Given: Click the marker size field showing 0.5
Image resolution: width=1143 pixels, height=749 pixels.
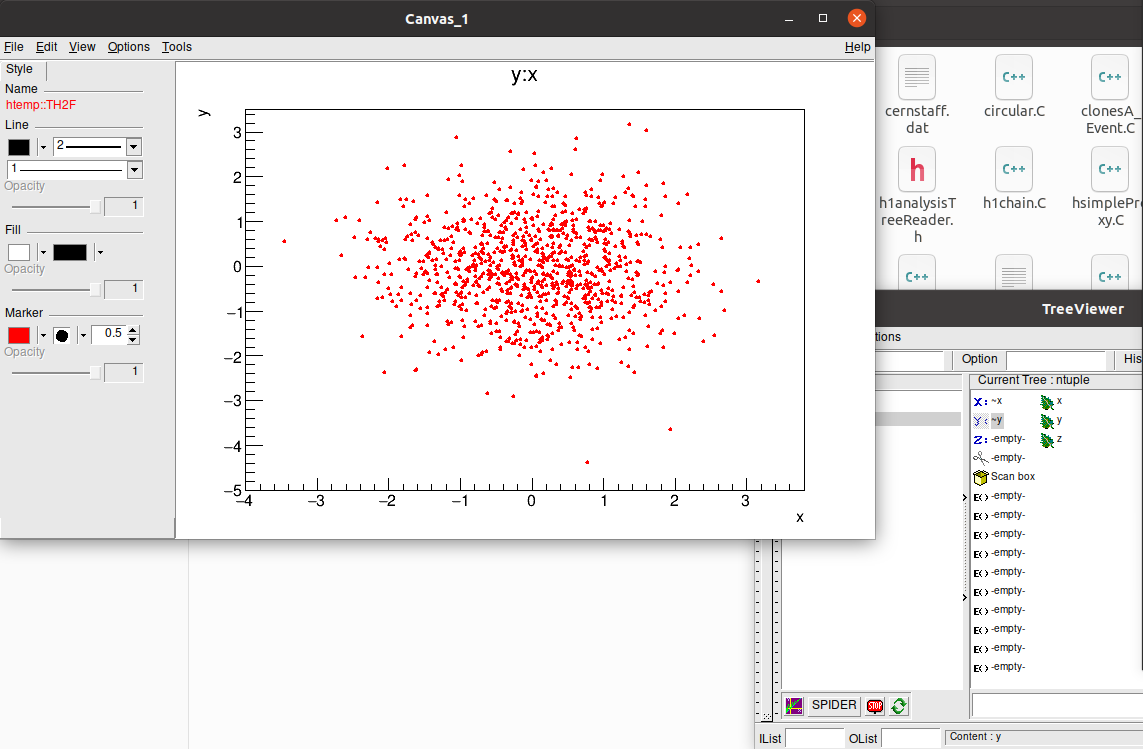Looking at the screenshot, I should 109,335.
